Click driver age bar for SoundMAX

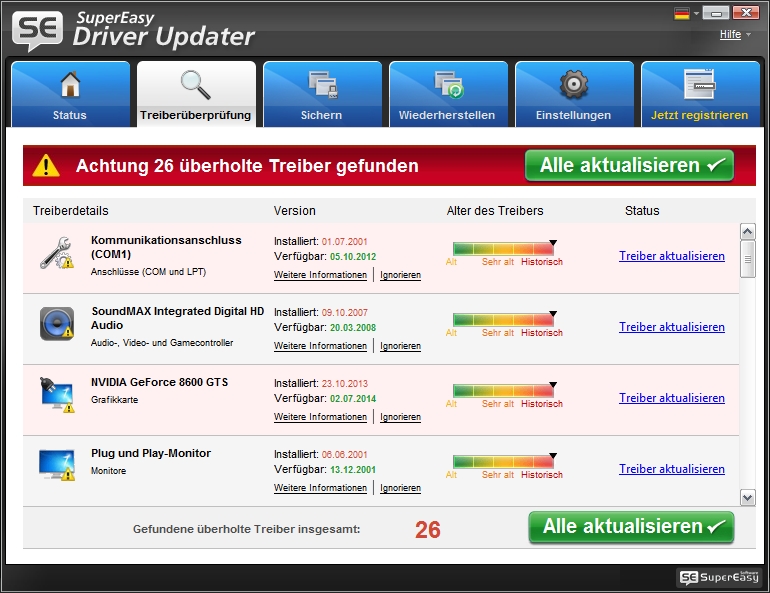(x=503, y=320)
